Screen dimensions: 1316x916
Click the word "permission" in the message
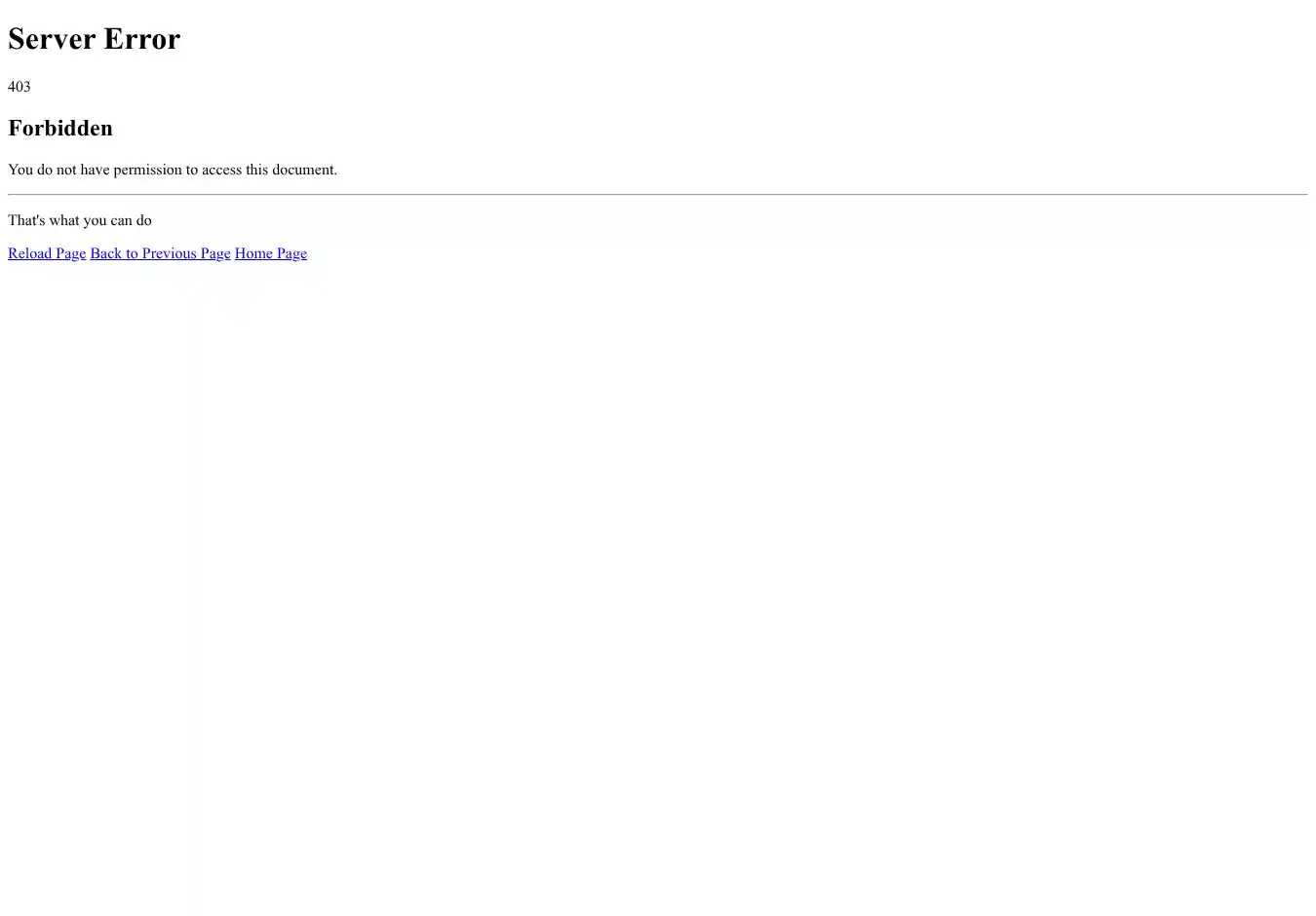pos(147,170)
